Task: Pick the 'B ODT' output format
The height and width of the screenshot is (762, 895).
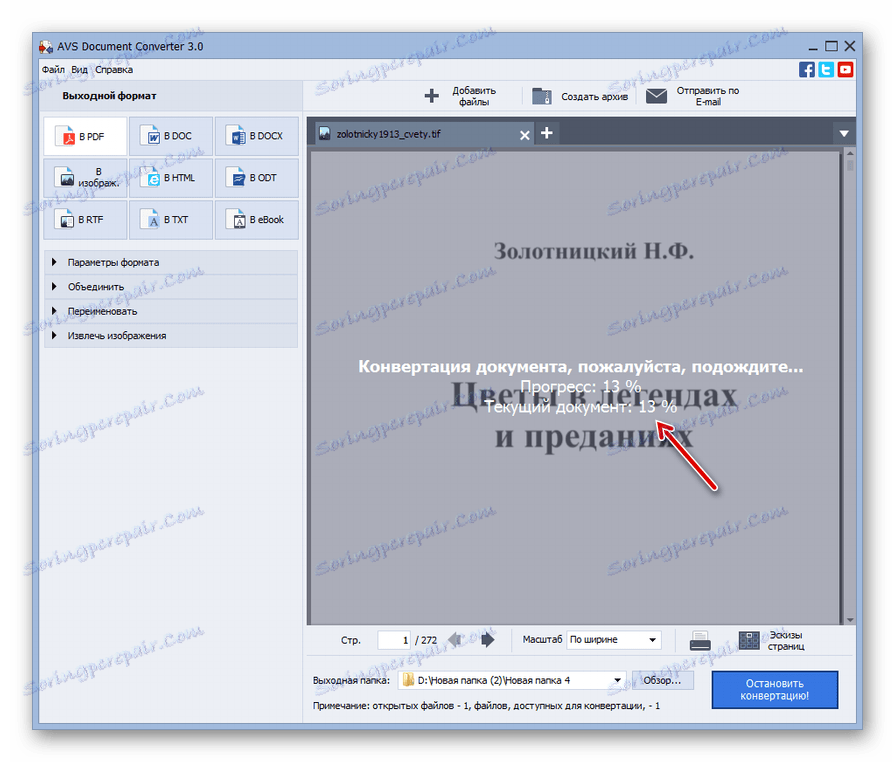Action: (x=256, y=178)
